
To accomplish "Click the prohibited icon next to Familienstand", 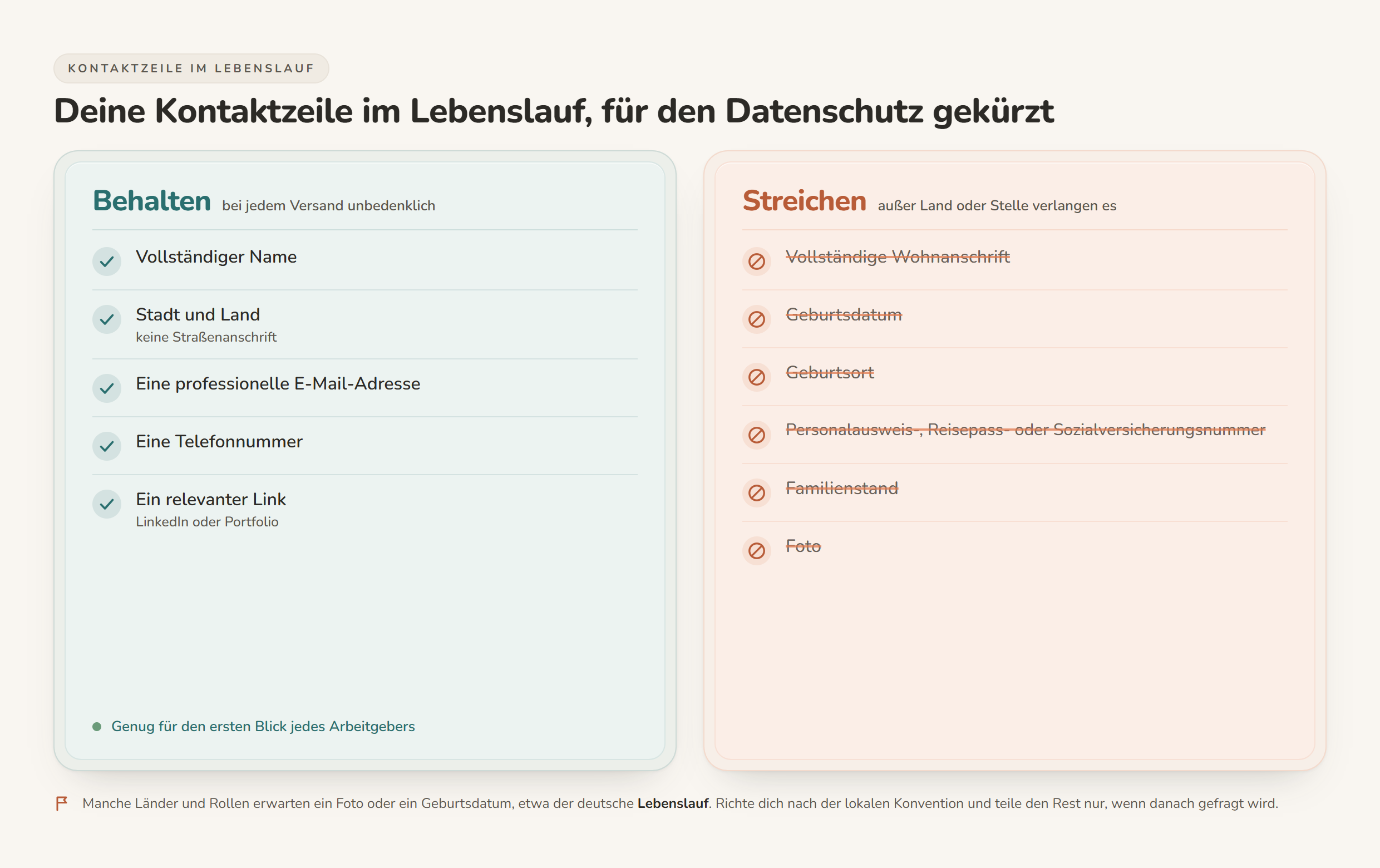I will [756, 493].
